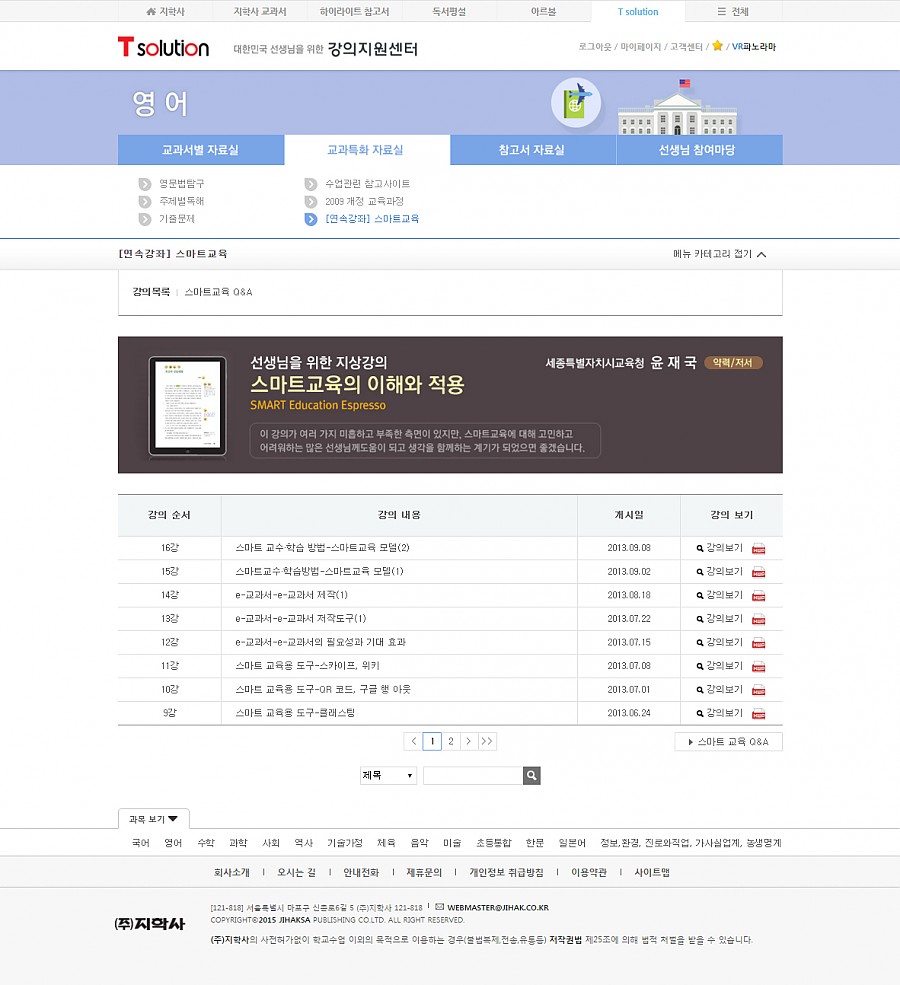The width and height of the screenshot is (900, 985).
Task: Click the search text input field
Action: click(472, 775)
